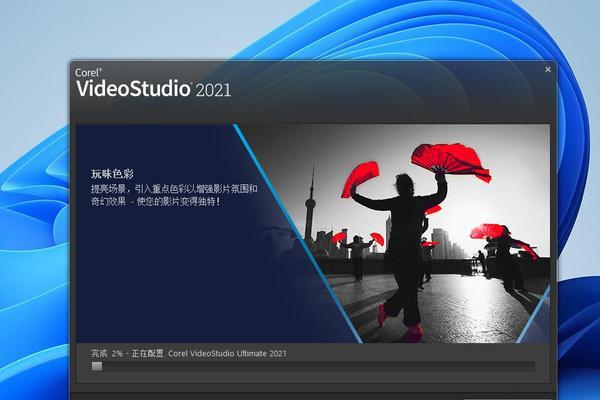The height and width of the screenshot is (400, 600).
Task: Close the VideoStudio 2021 installer window
Action: click(548, 69)
